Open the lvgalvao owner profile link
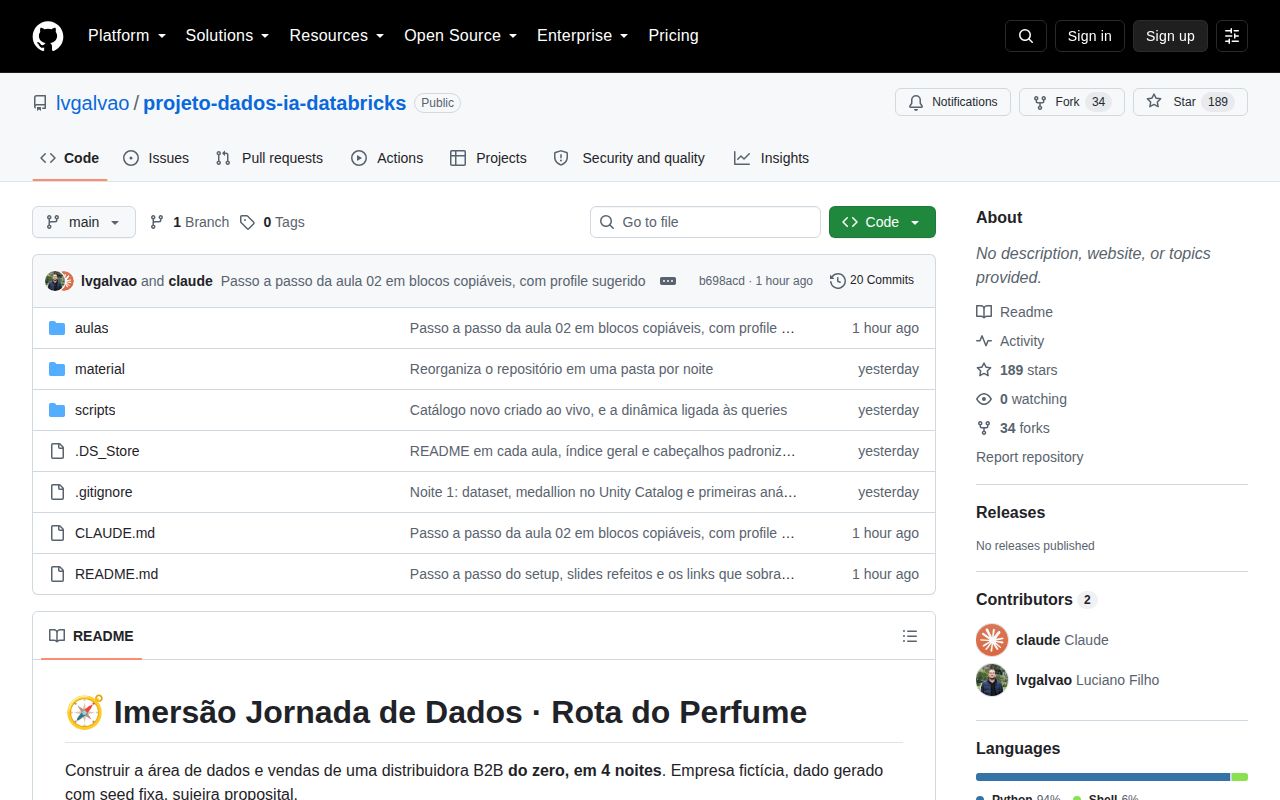 point(93,103)
